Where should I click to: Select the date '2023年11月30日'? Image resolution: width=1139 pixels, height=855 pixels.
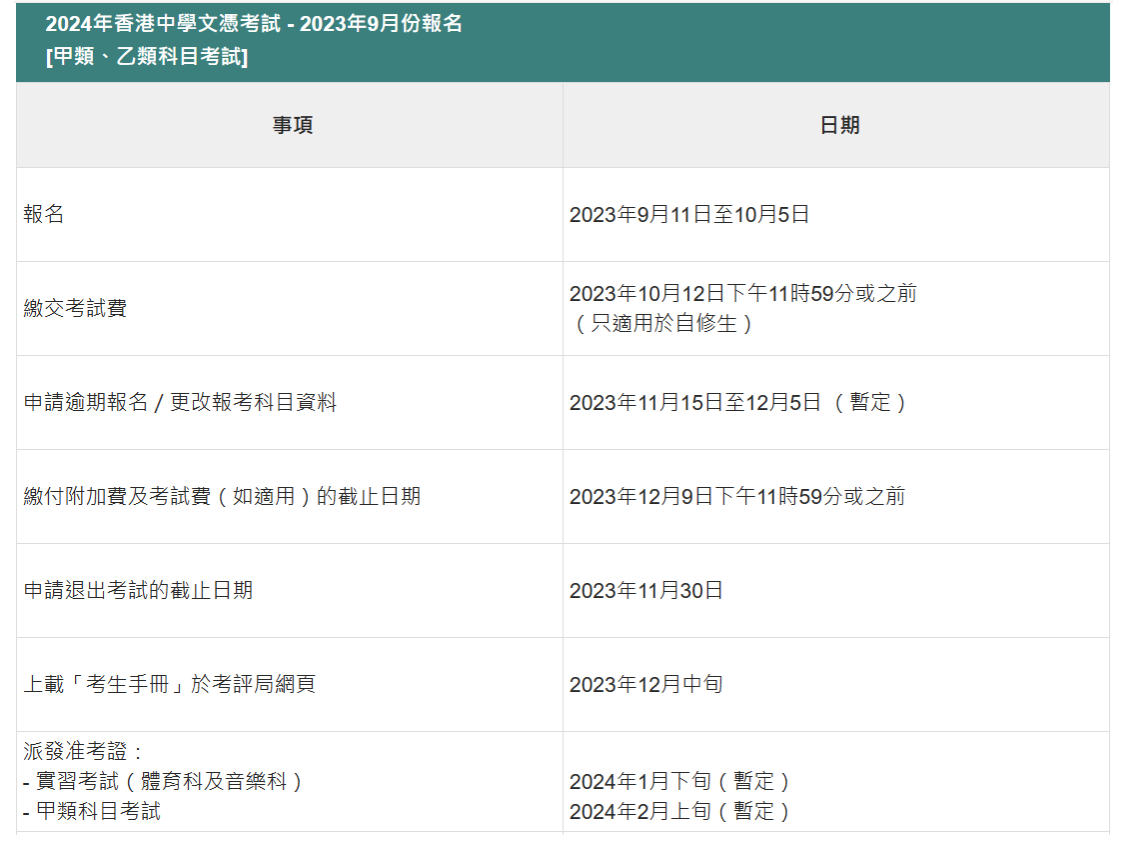click(x=646, y=590)
